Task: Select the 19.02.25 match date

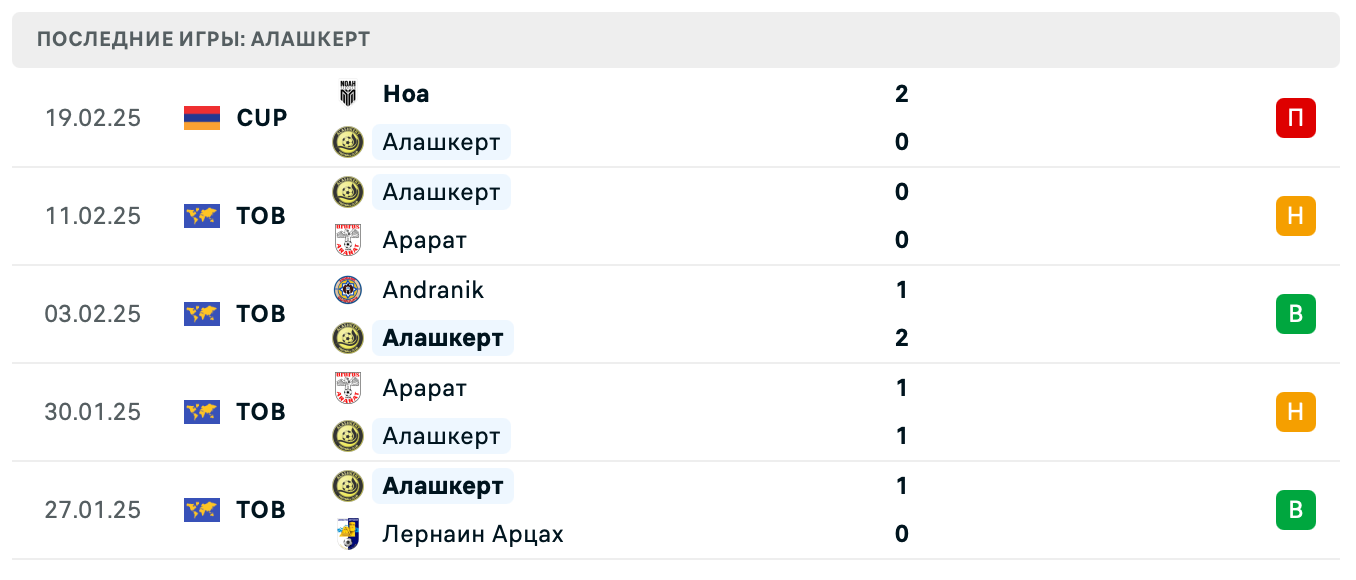Action: [x=93, y=118]
